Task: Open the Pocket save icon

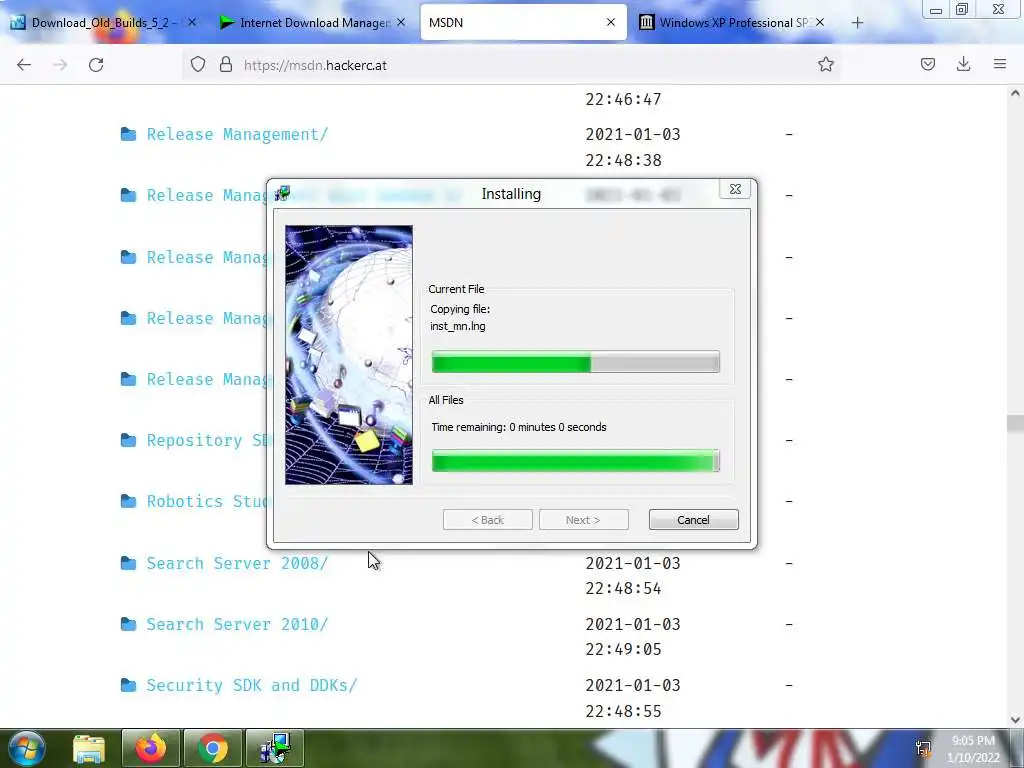Action: coord(927,64)
